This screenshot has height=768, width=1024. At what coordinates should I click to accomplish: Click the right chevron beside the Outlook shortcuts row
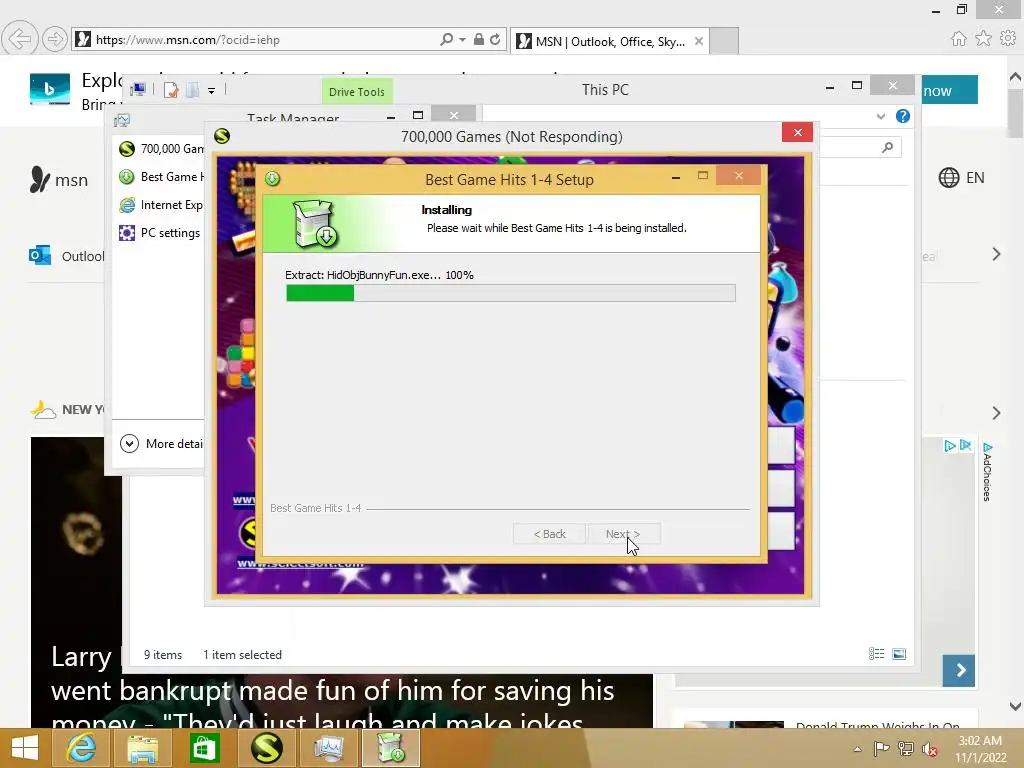(x=996, y=254)
